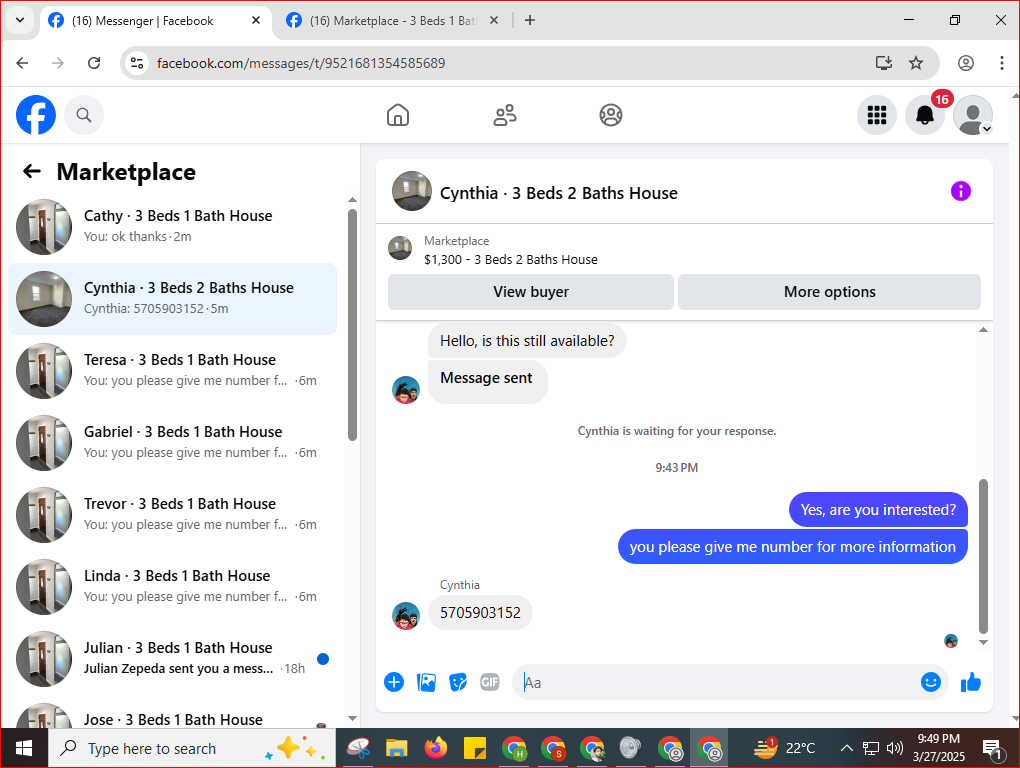
Task: Open File Explorer from taskbar
Action: [396, 748]
